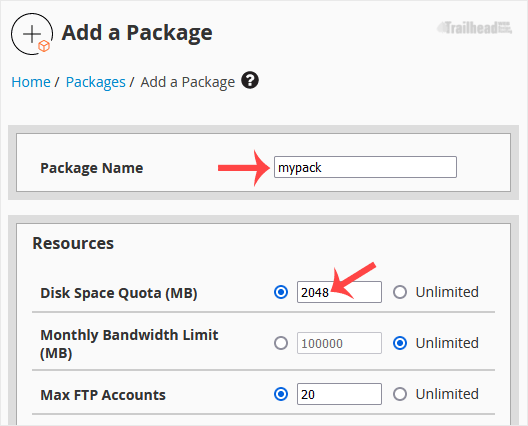Select the Max FTP Accounts custom value radio
Screen dimensions: 528x426
pyautogui.click(x=281, y=394)
